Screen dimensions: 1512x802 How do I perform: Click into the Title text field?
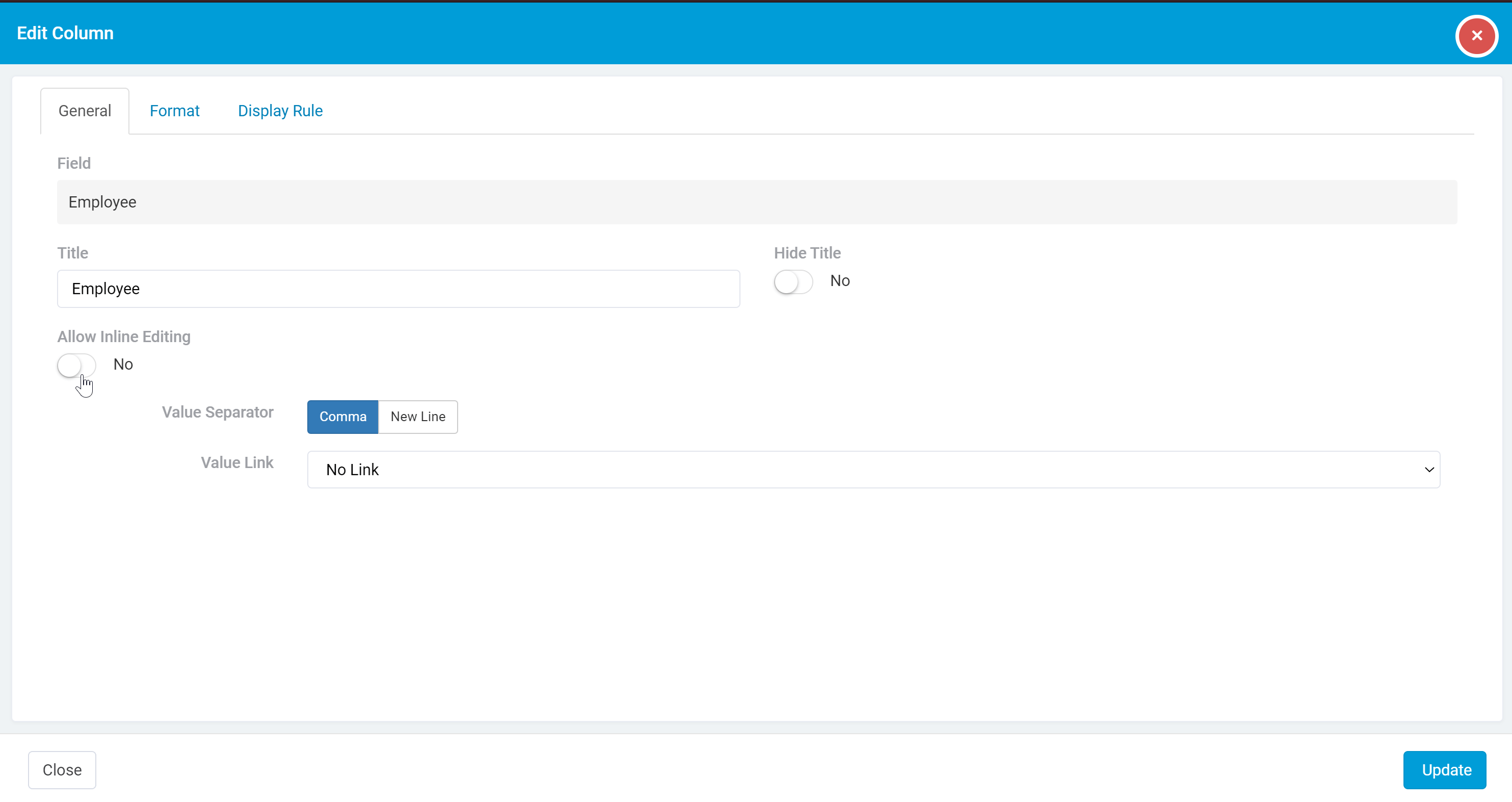click(x=398, y=289)
